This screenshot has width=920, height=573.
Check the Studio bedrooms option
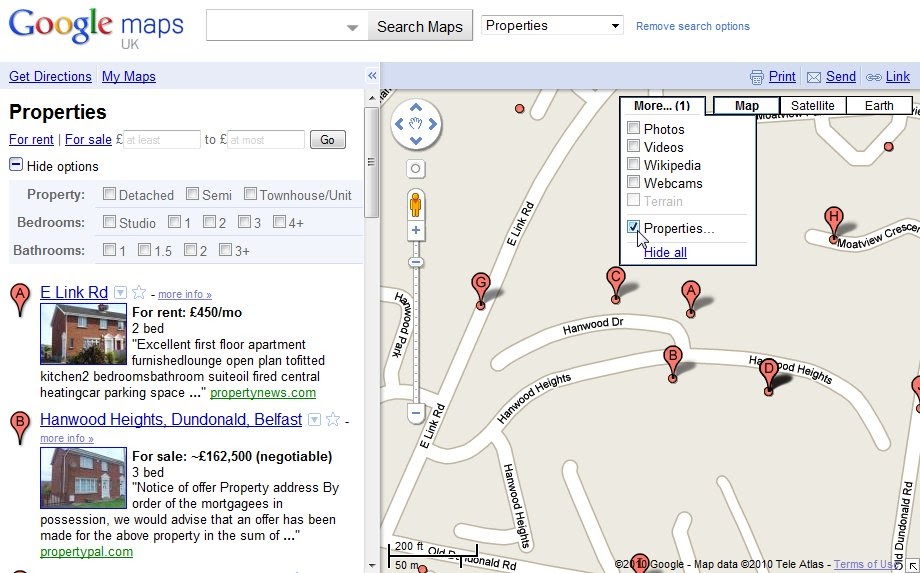tap(109, 222)
